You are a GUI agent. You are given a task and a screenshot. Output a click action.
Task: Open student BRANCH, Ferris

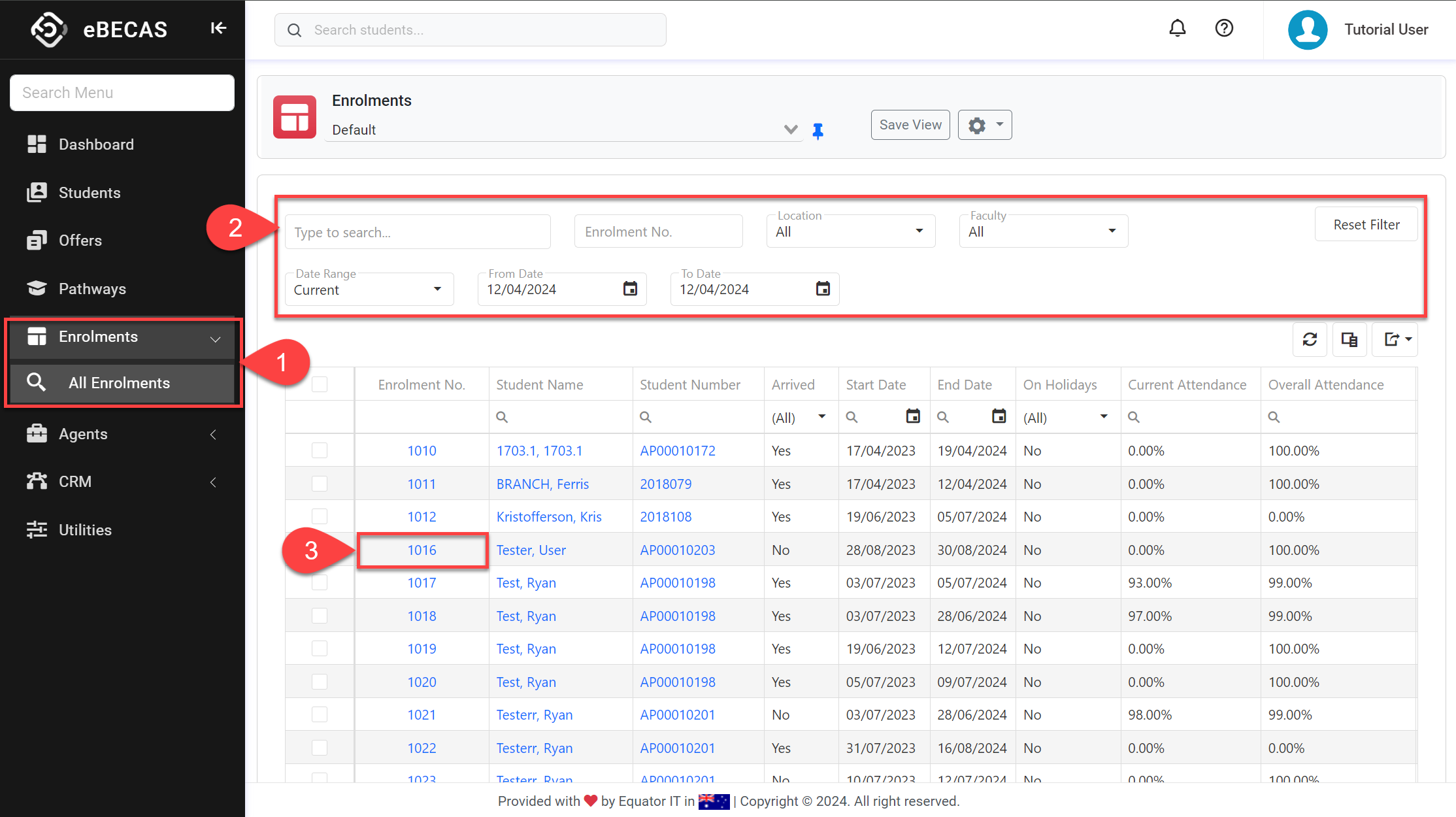point(542,484)
